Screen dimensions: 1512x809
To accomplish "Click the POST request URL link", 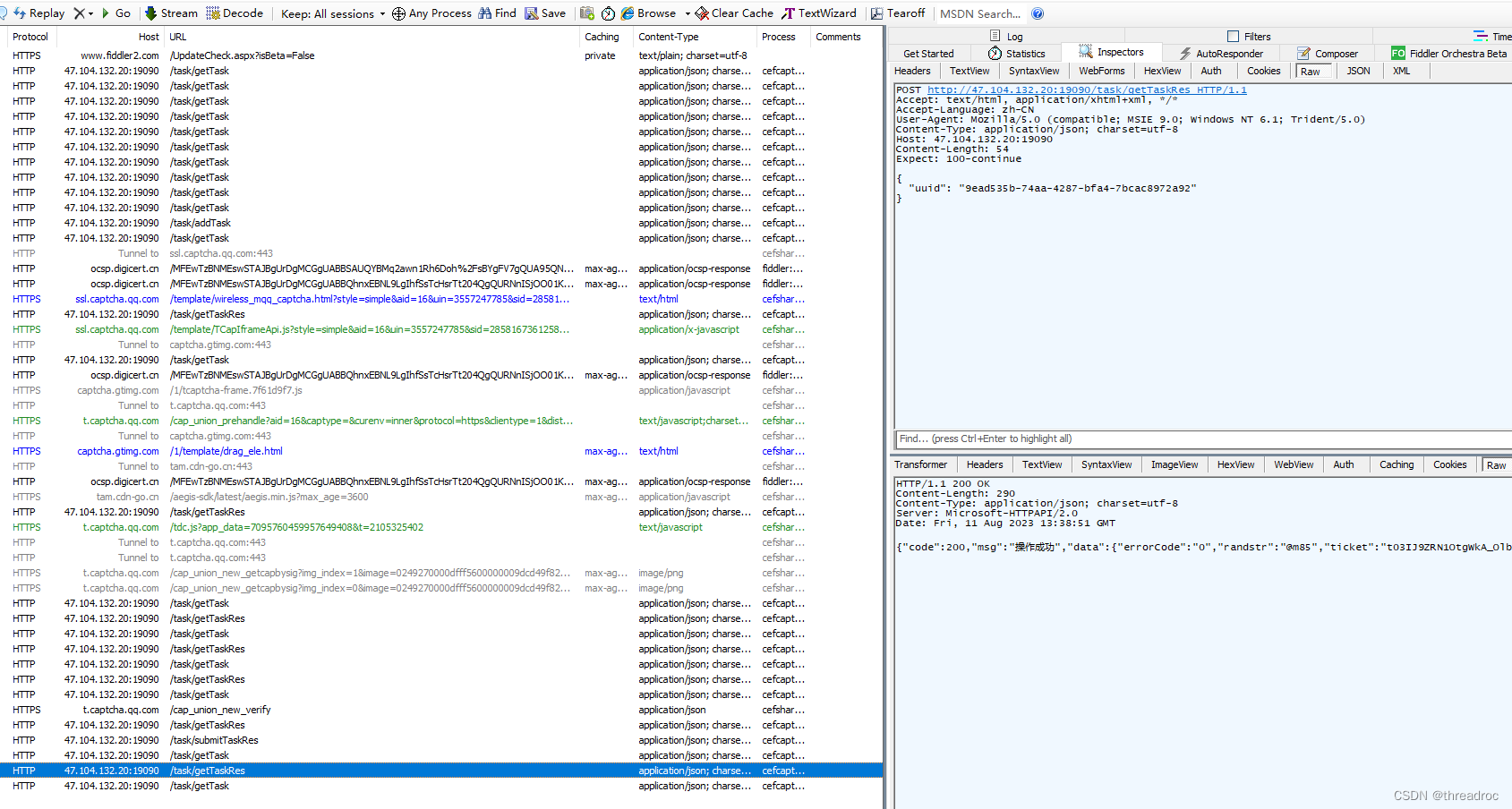I will [x=1087, y=89].
